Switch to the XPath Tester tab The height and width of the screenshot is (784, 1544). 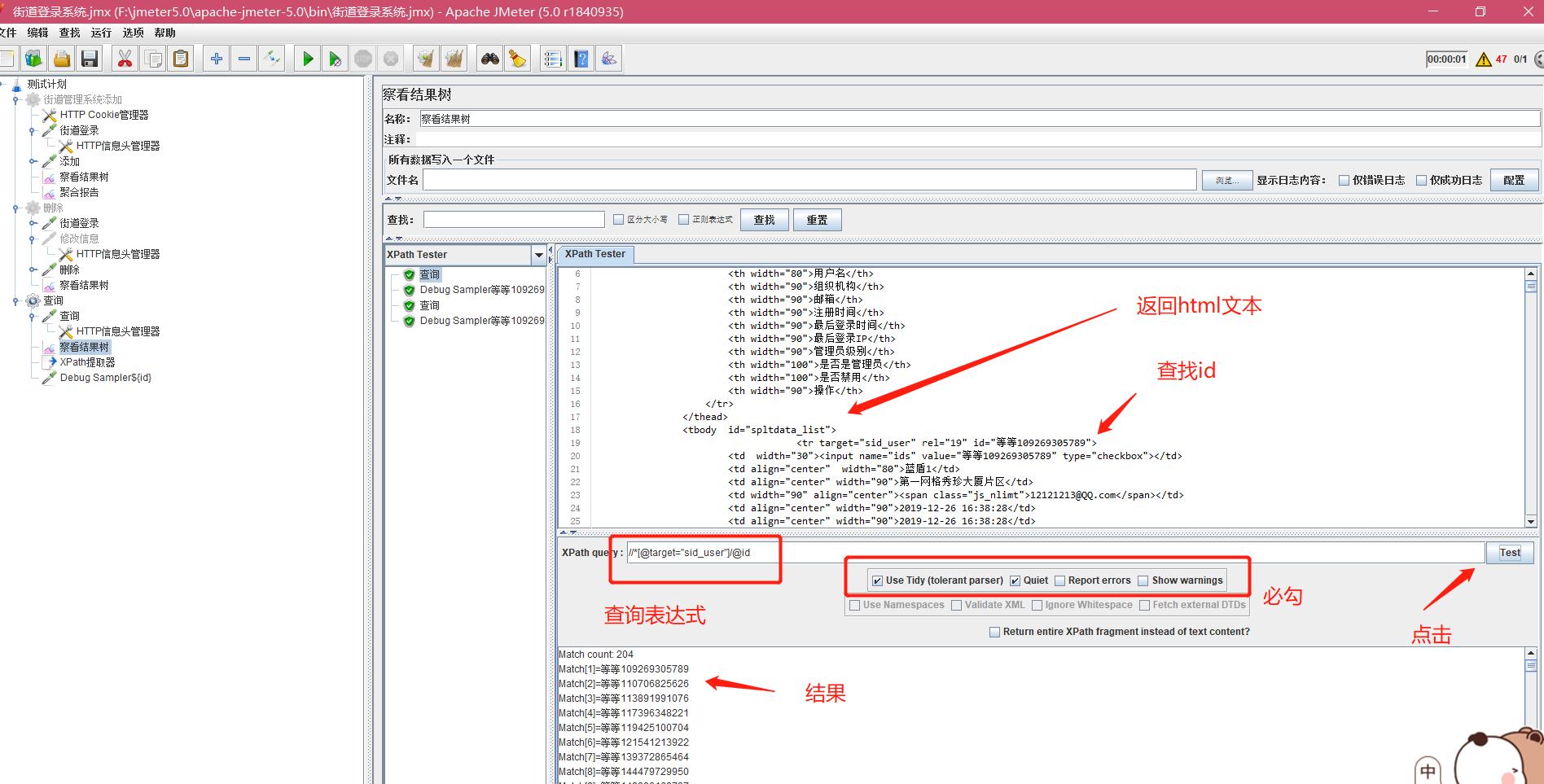(x=594, y=254)
